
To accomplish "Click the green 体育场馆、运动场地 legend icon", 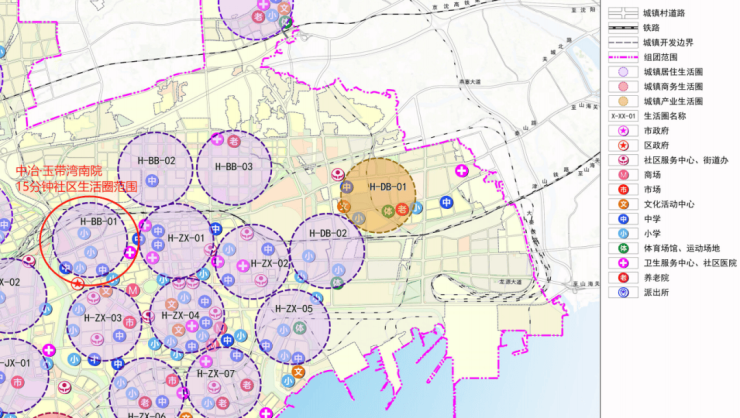I will click(623, 248).
